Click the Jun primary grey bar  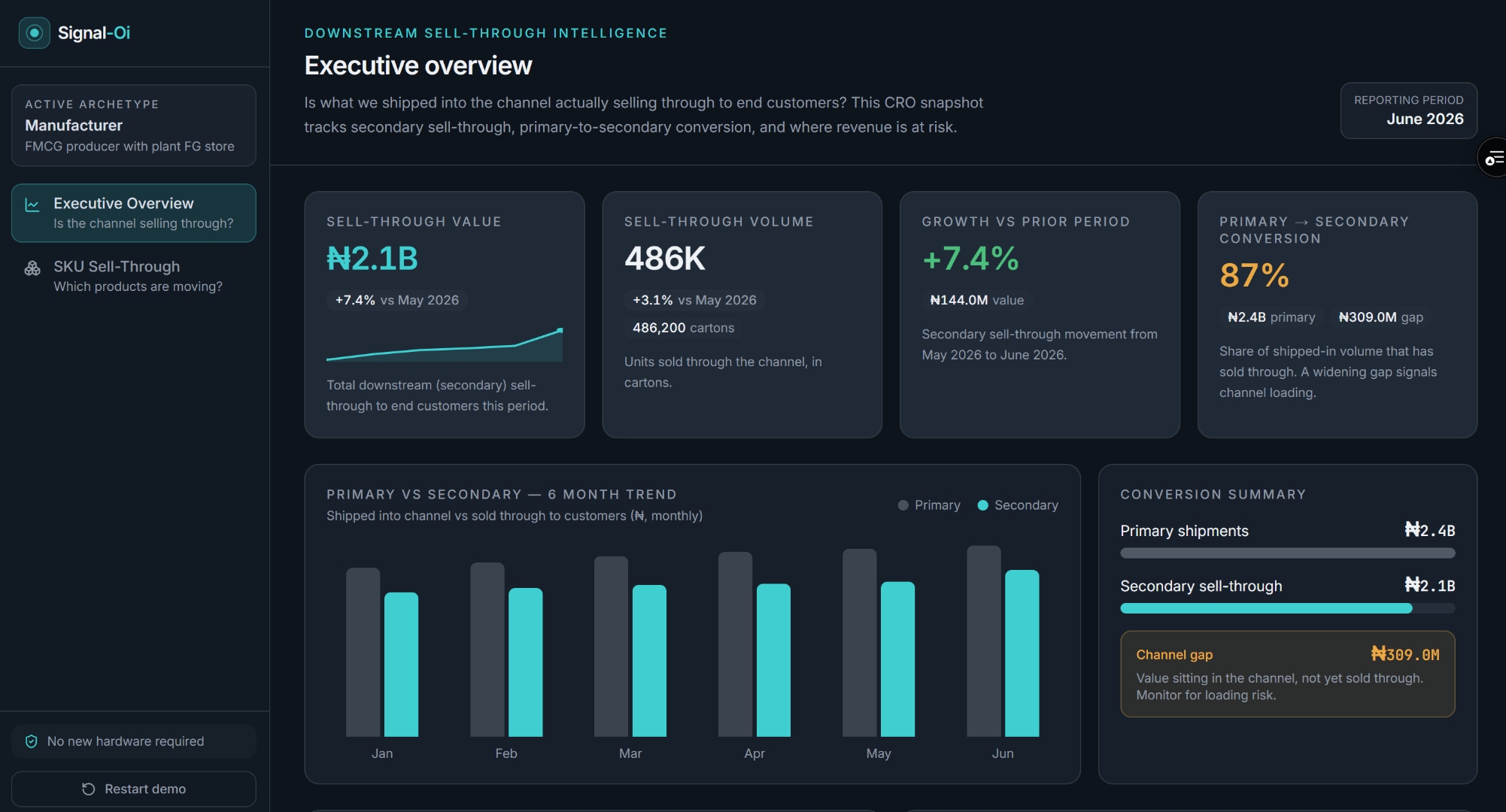click(983, 641)
